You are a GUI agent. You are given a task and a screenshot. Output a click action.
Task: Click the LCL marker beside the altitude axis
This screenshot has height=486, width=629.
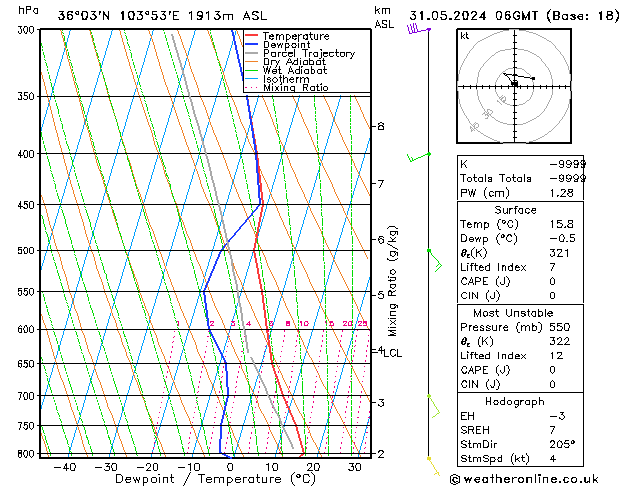pos(392,353)
